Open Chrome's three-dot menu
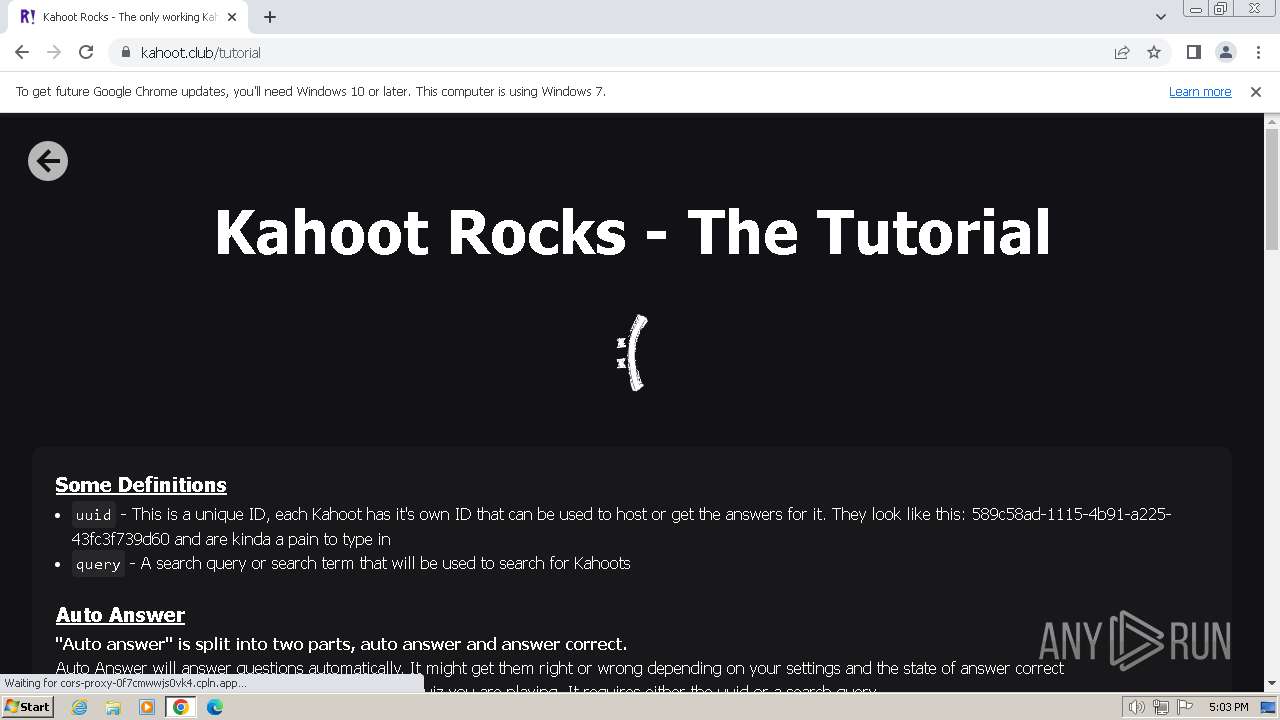1280x720 pixels. [x=1257, y=52]
